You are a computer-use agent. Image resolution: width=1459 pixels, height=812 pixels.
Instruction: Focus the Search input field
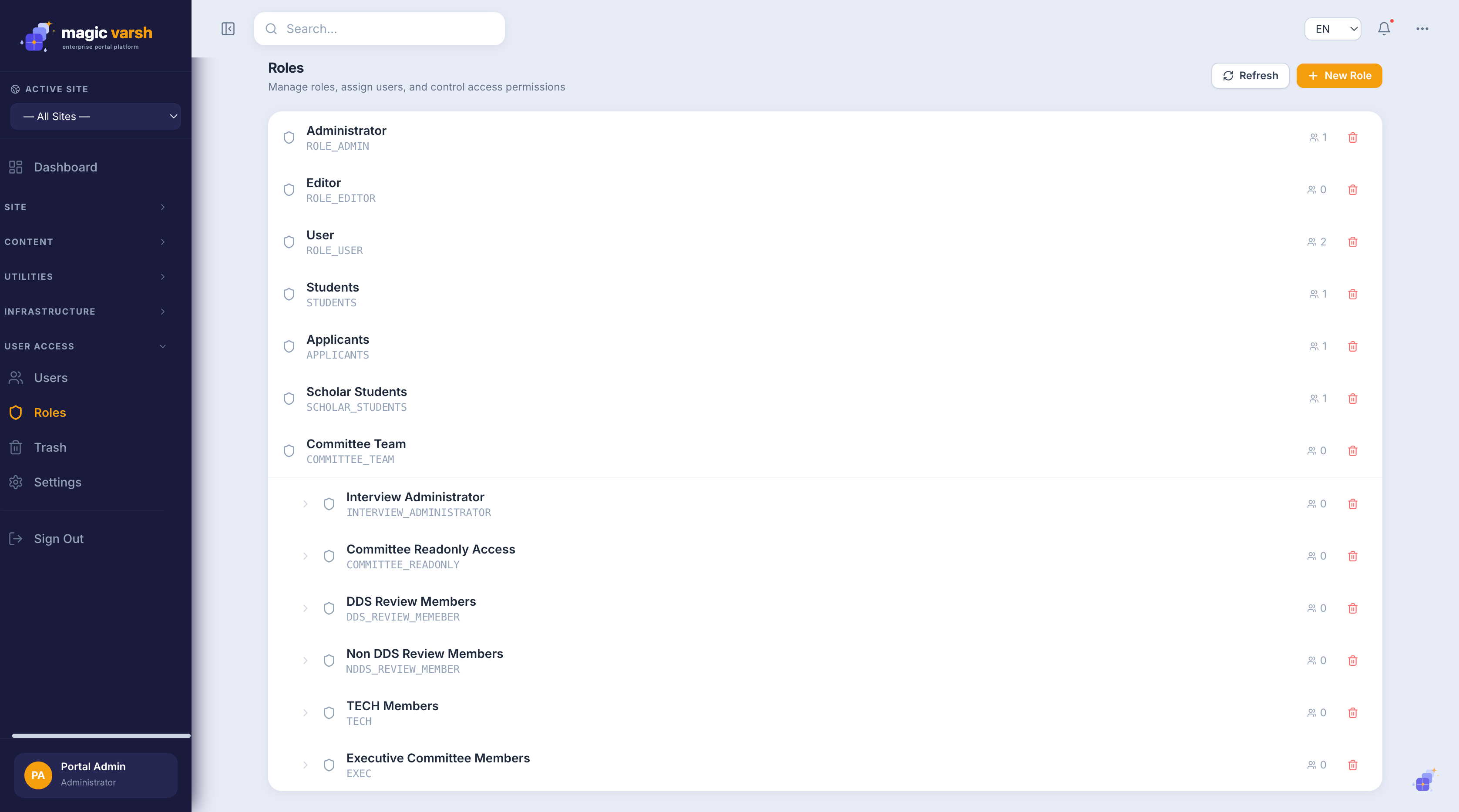click(x=380, y=29)
